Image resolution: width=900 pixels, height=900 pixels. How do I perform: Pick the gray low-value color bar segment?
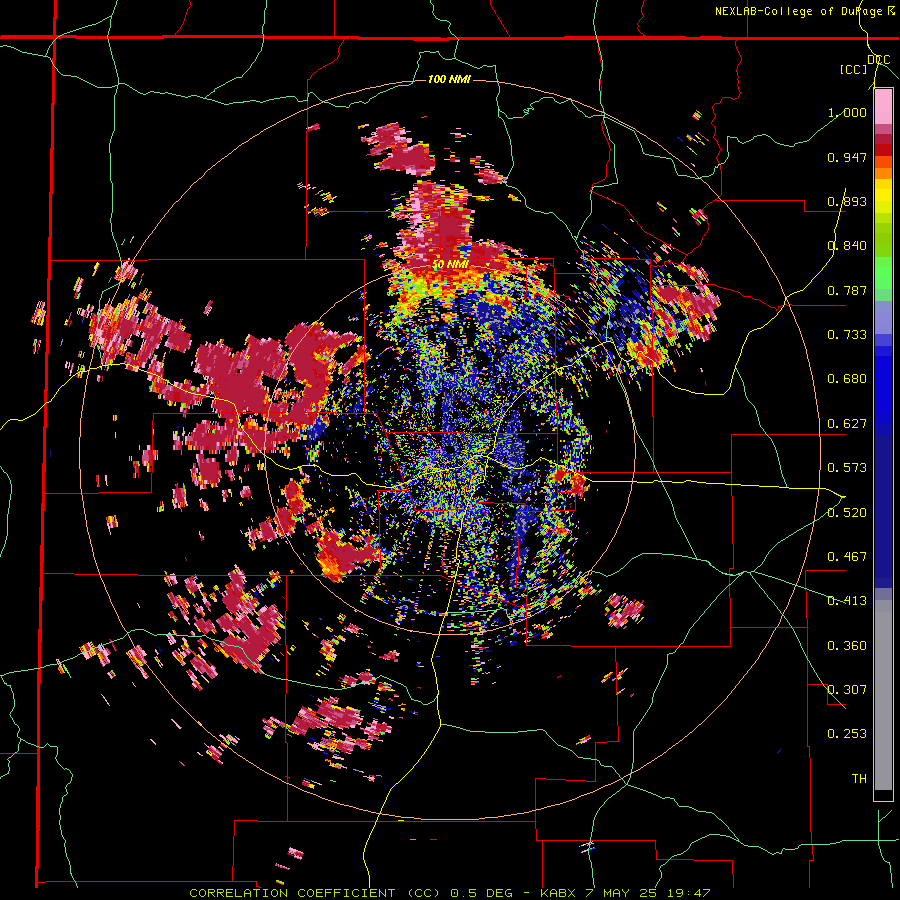tap(883, 695)
